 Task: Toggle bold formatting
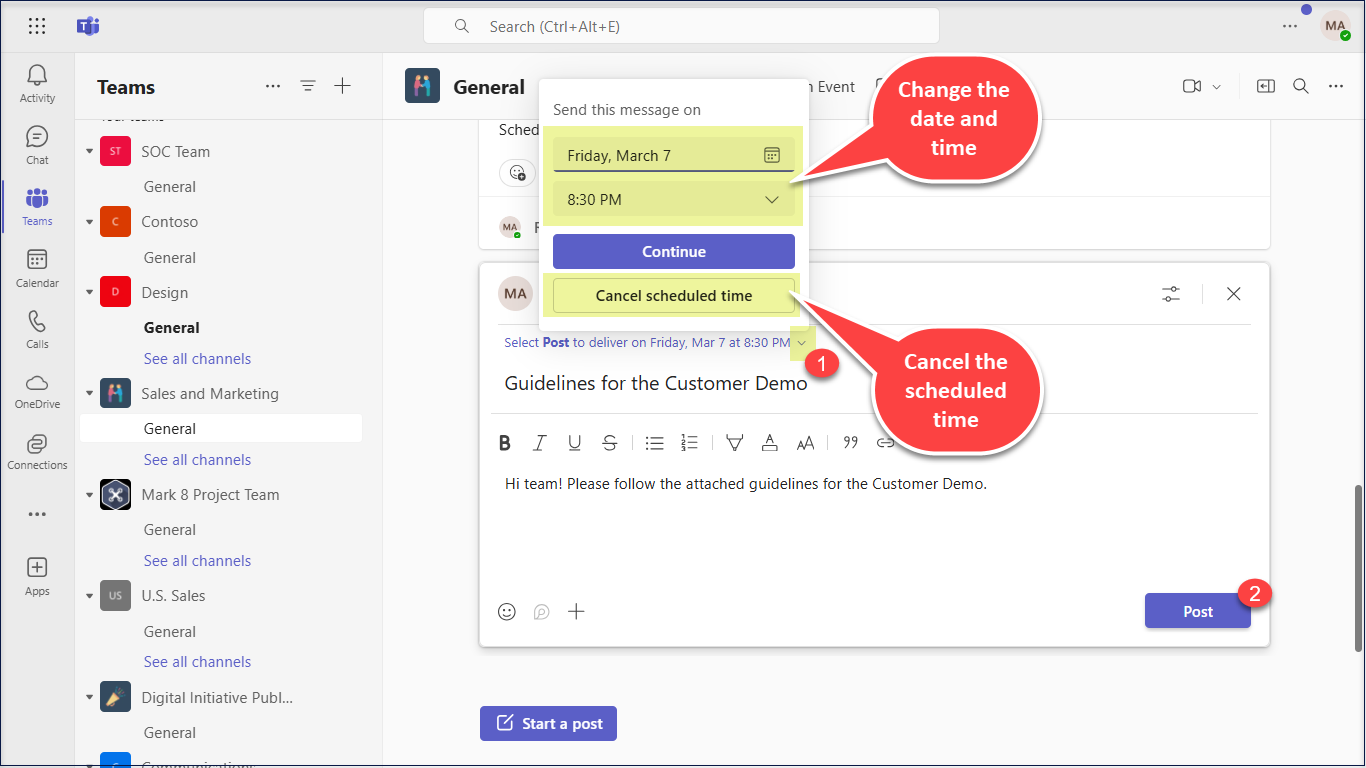(505, 443)
